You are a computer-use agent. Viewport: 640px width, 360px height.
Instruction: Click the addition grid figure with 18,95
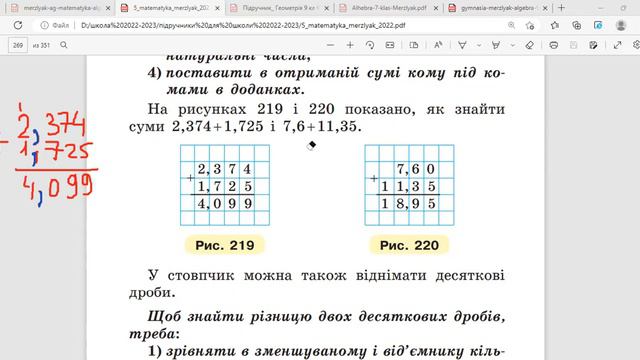pos(409,185)
